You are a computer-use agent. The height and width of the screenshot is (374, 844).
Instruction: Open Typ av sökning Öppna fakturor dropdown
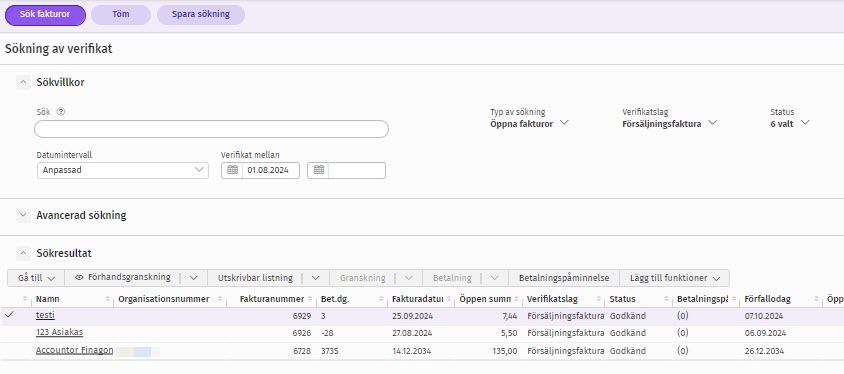point(529,124)
